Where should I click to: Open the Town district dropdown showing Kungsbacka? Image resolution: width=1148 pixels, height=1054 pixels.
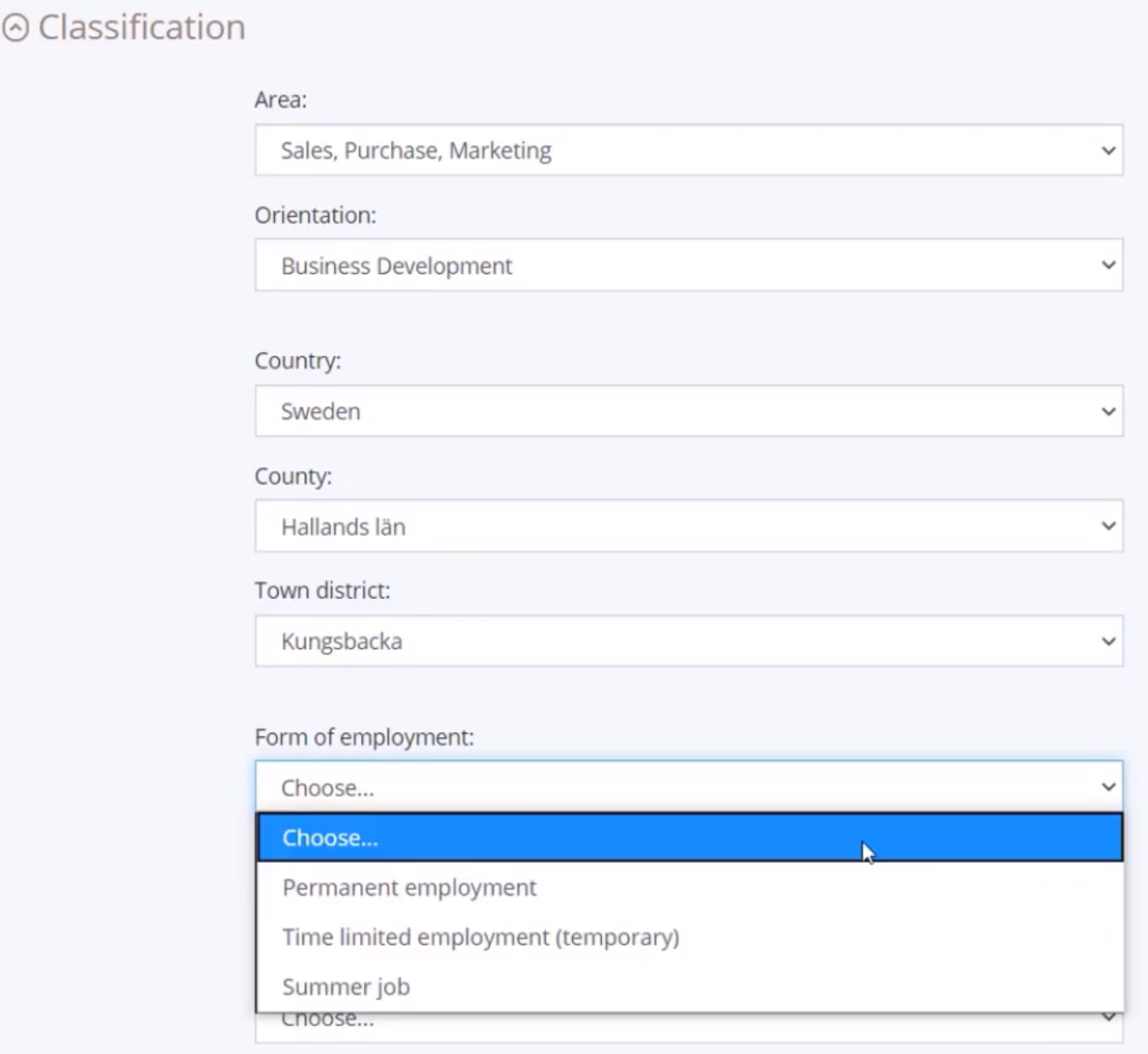coord(689,641)
